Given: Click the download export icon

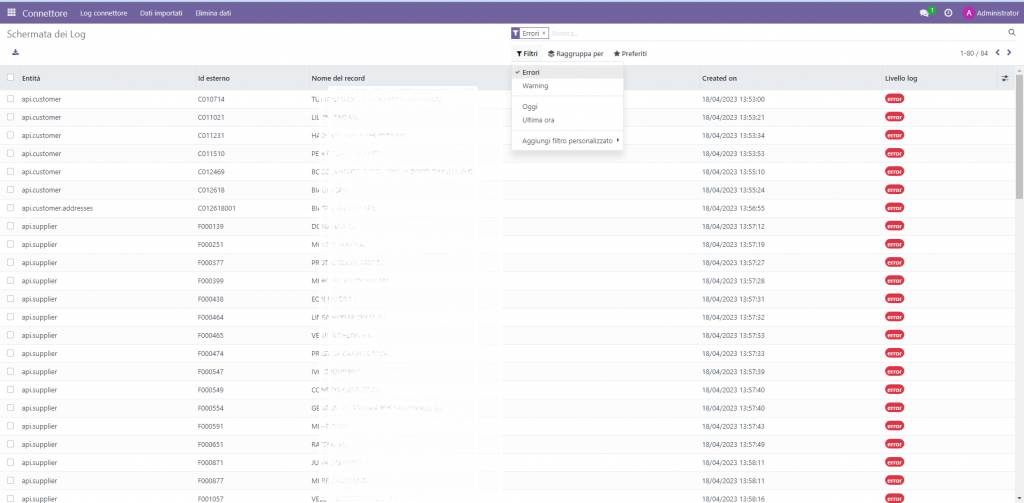Looking at the screenshot, I should tap(15, 52).
